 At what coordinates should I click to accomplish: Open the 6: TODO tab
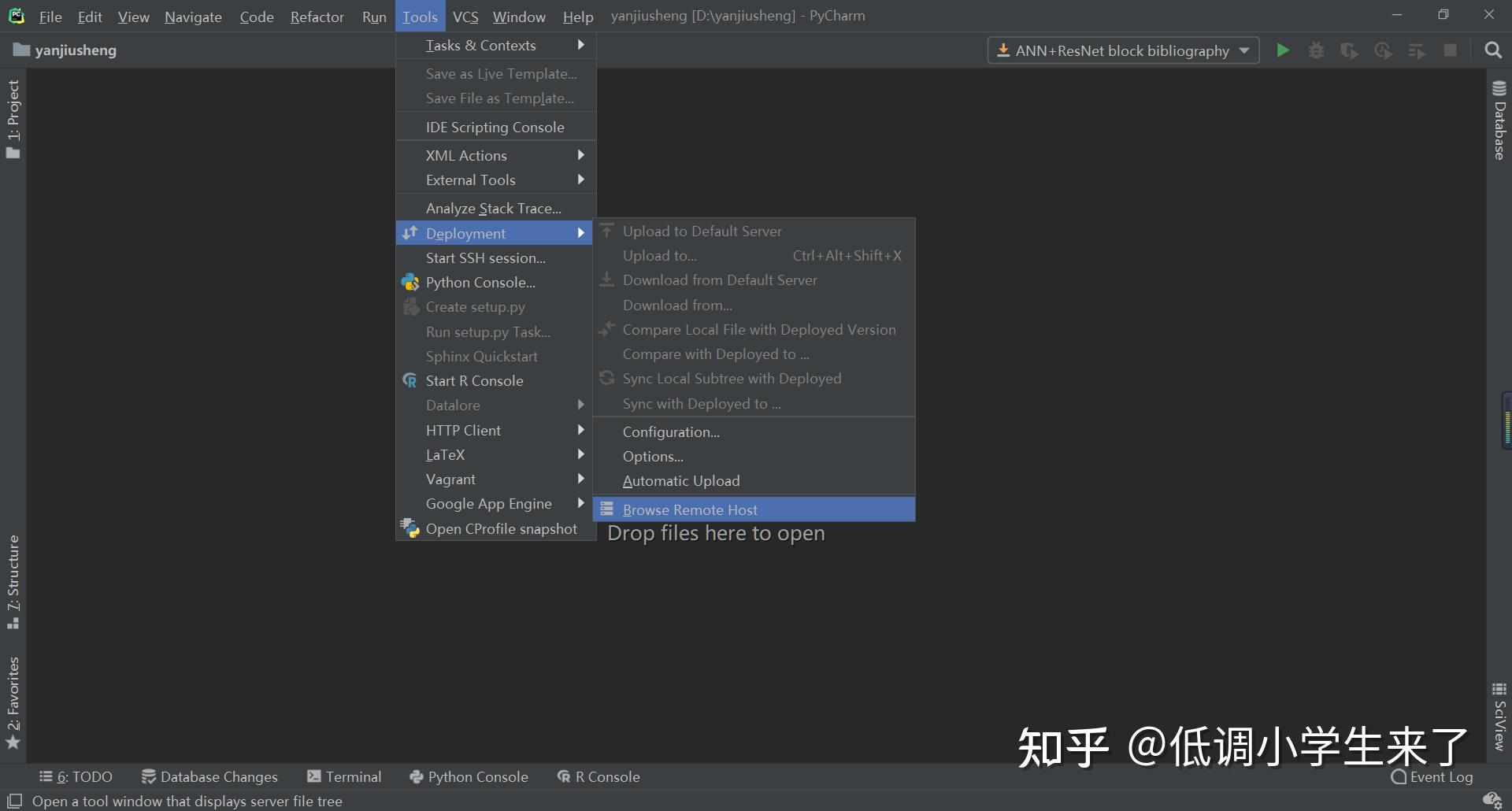click(x=76, y=777)
